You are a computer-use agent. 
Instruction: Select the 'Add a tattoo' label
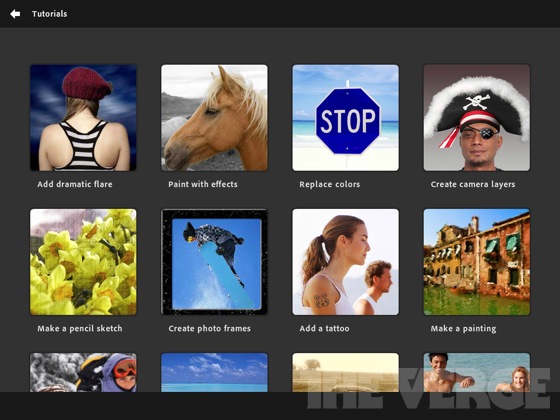pyautogui.click(x=325, y=329)
